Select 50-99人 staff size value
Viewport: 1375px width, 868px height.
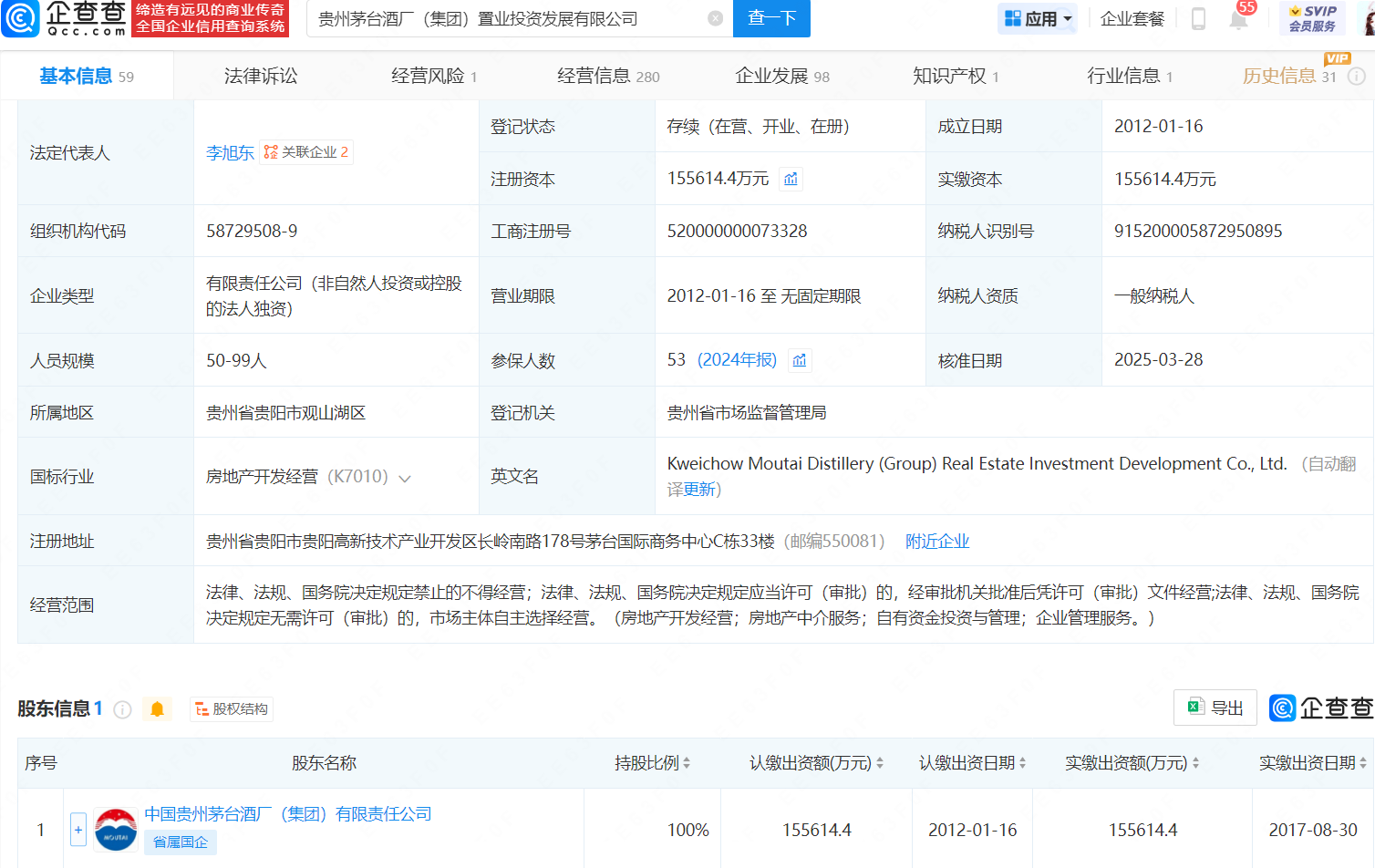coord(236,360)
